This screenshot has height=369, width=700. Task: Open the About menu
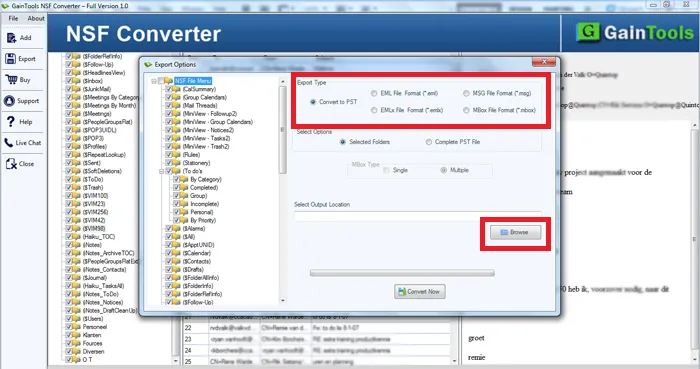pyautogui.click(x=36, y=18)
